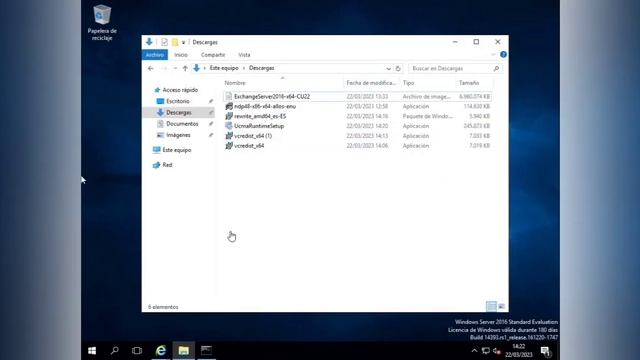
Task: Open Documentos in the navigation pane
Action: click(182, 124)
